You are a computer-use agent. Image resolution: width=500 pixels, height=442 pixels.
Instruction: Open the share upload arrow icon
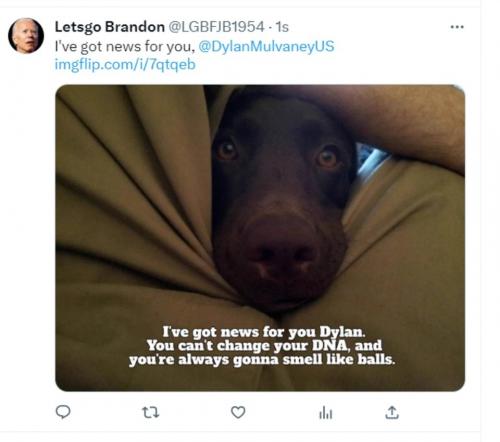click(392, 412)
